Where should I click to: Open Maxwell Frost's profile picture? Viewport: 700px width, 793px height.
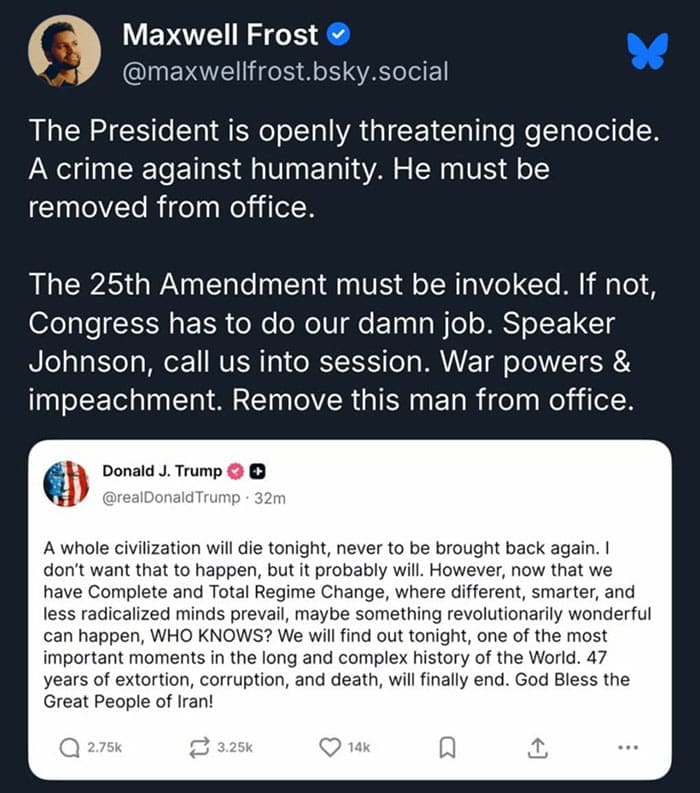64,50
